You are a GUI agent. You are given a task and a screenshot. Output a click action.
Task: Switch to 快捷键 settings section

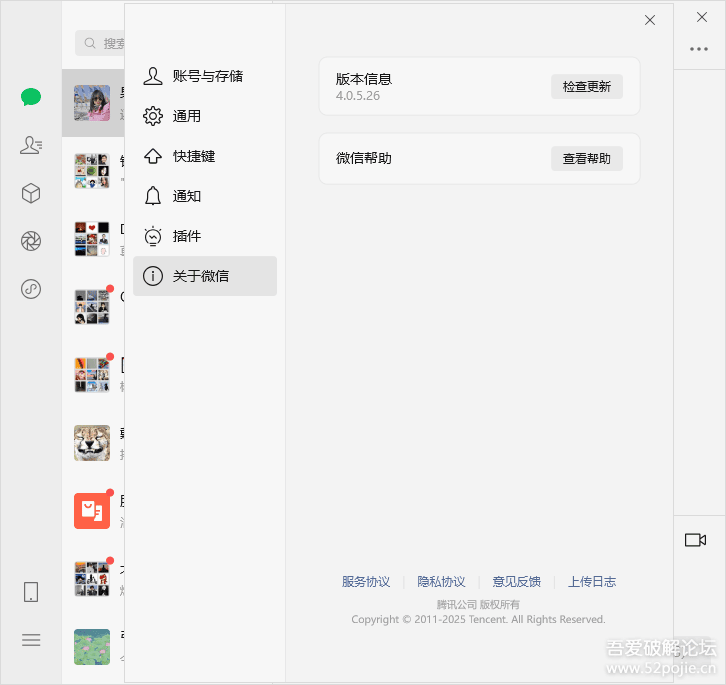pos(205,156)
